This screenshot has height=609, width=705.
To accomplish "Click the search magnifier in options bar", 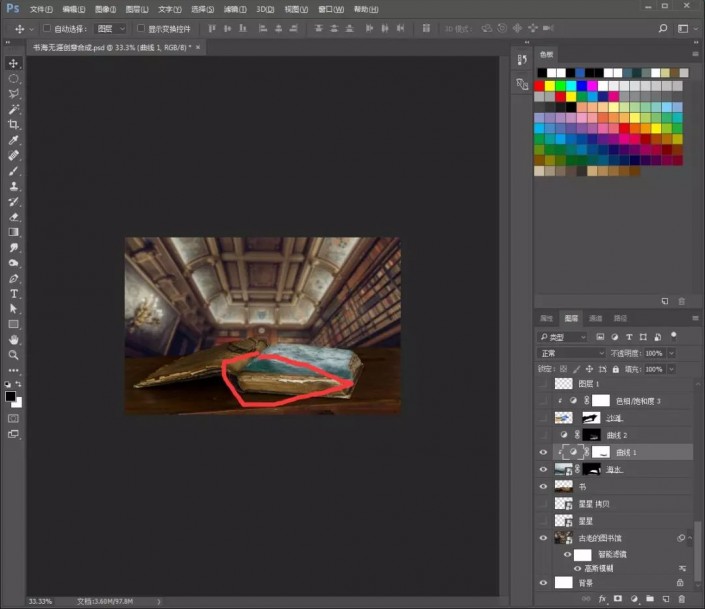I will (x=663, y=28).
